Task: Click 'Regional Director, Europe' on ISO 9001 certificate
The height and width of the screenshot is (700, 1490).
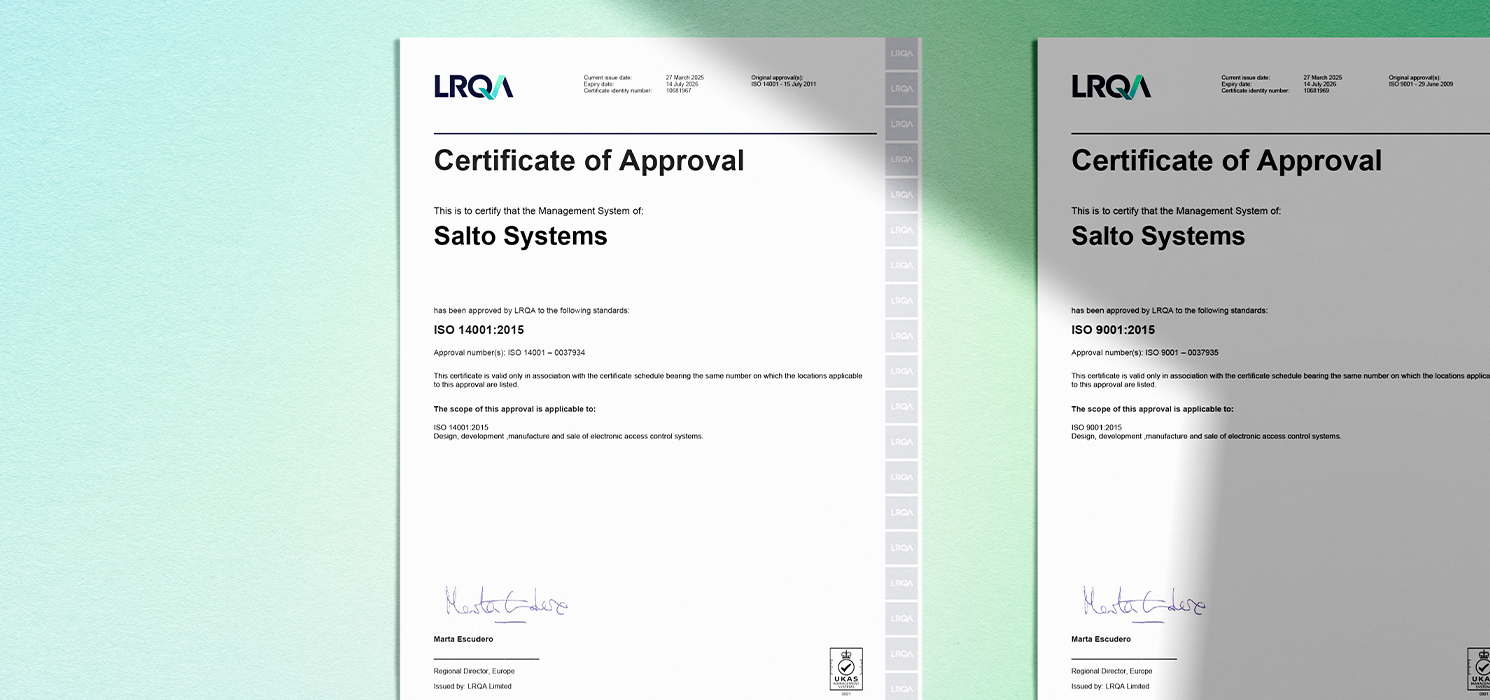Action: (1112, 671)
